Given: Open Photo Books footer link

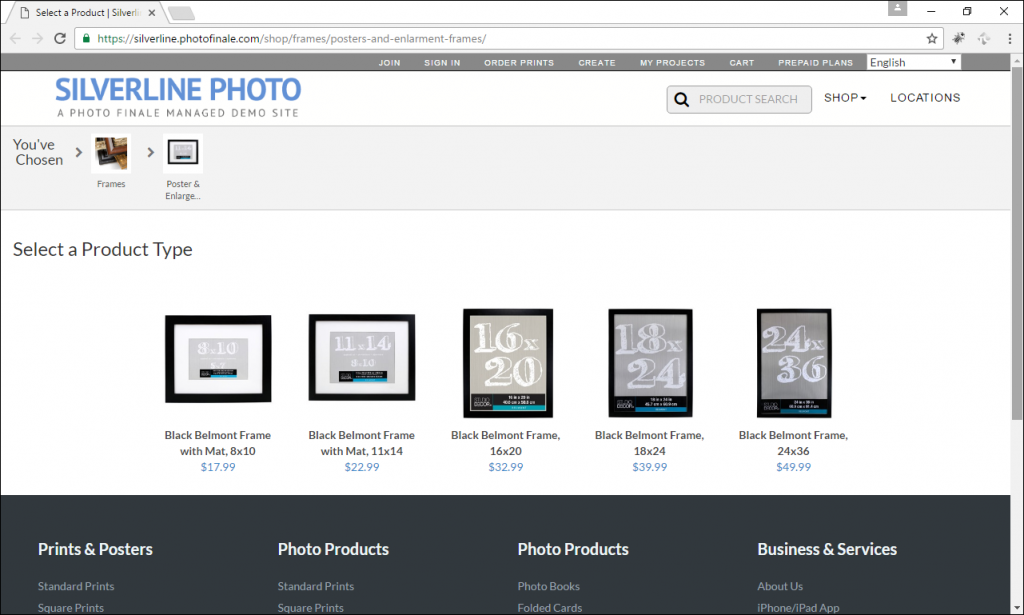Looking at the screenshot, I should 549,586.
